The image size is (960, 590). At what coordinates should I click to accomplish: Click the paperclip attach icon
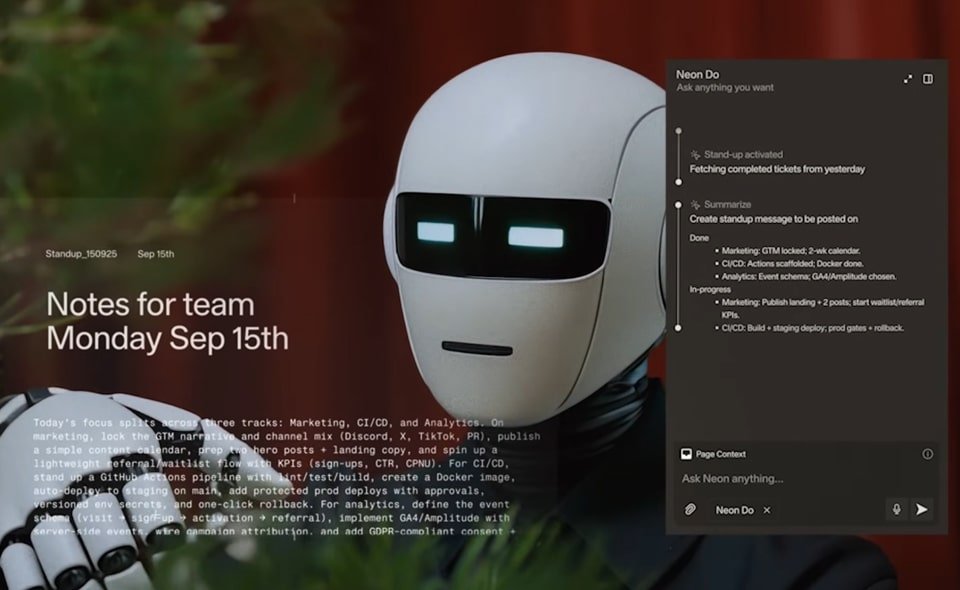point(690,510)
